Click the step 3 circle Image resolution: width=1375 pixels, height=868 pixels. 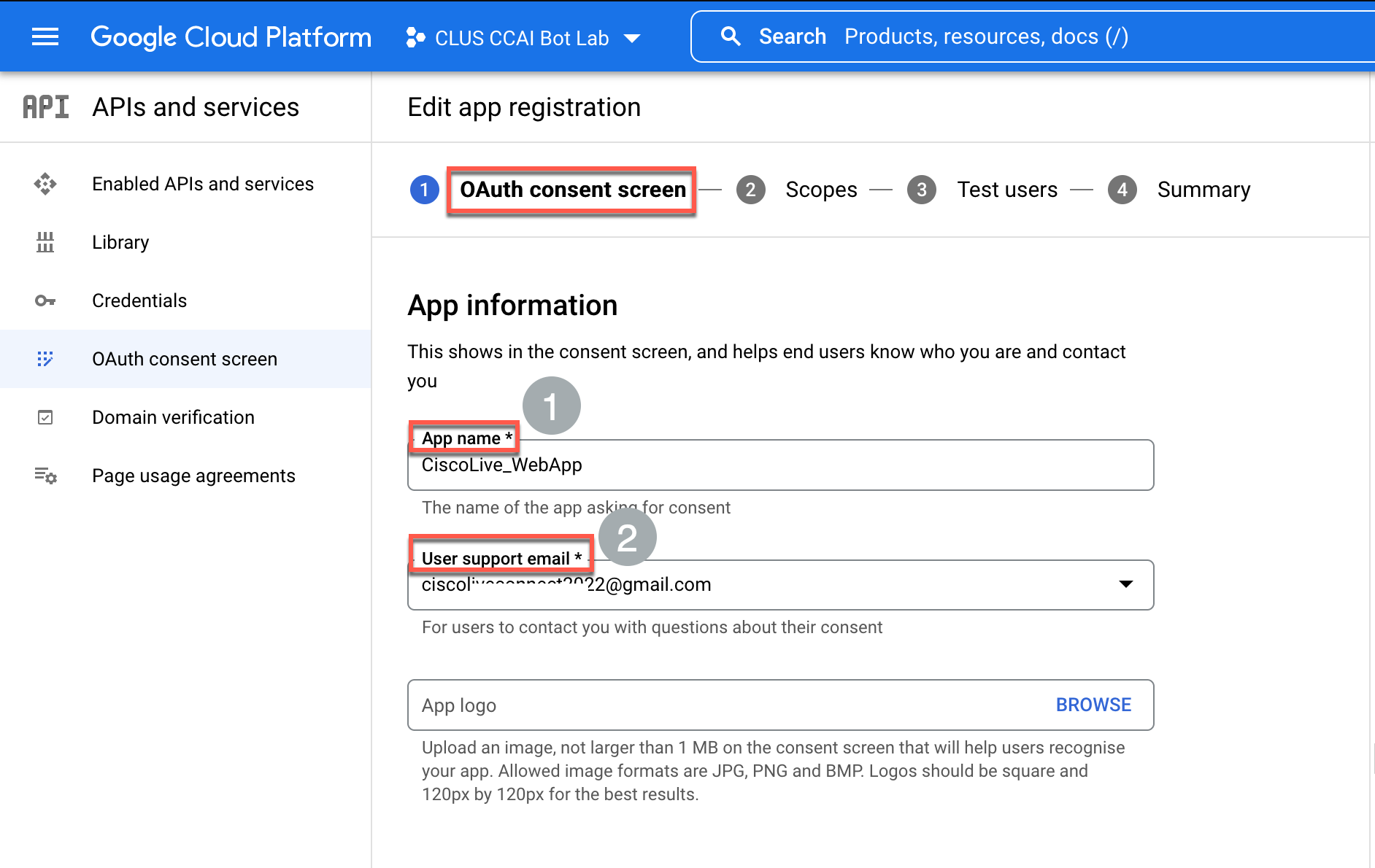click(922, 190)
